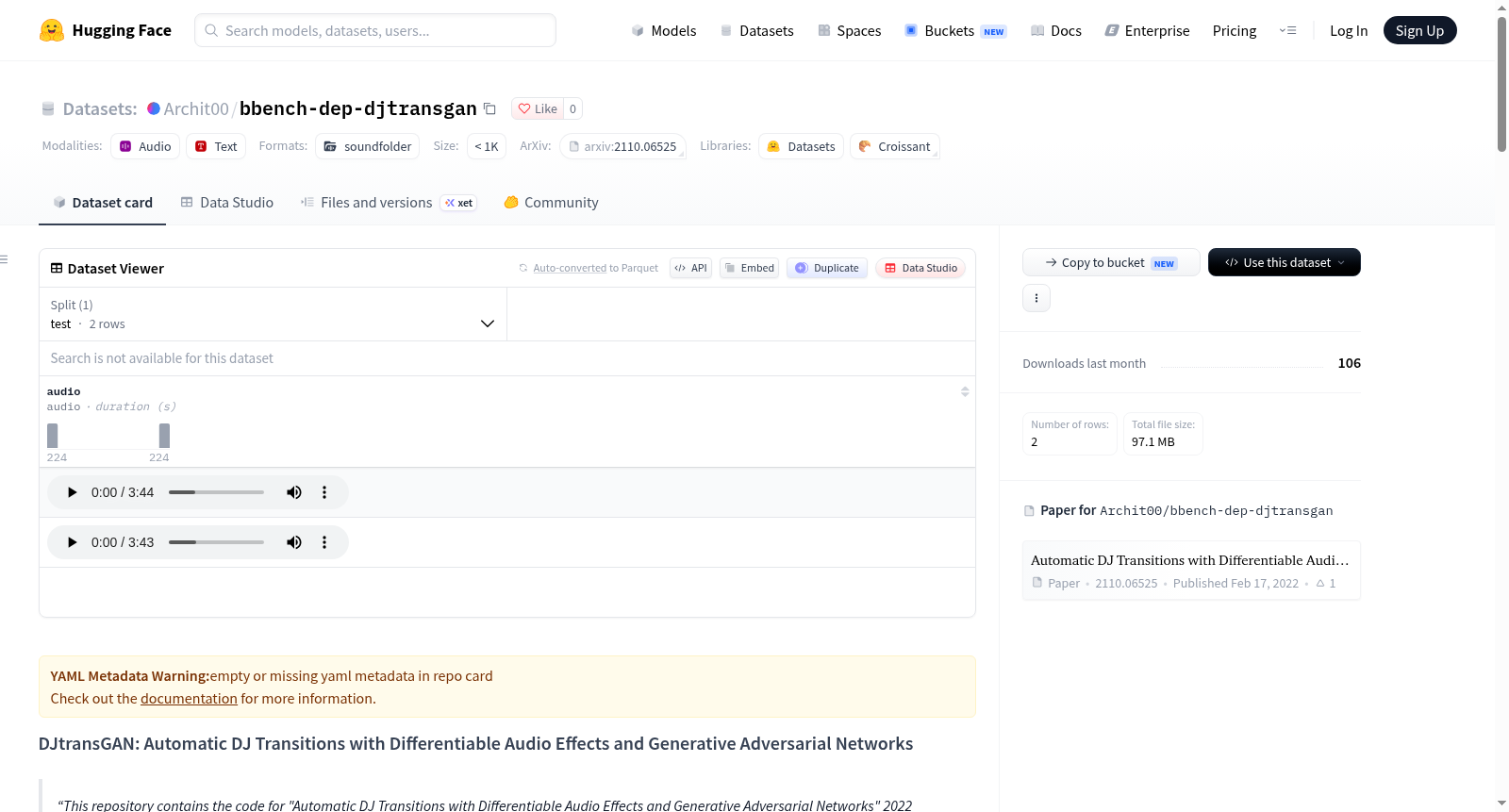This screenshot has height=812, width=1509.
Task: Sort the audio column using the sort arrows
Action: (x=965, y=391)
